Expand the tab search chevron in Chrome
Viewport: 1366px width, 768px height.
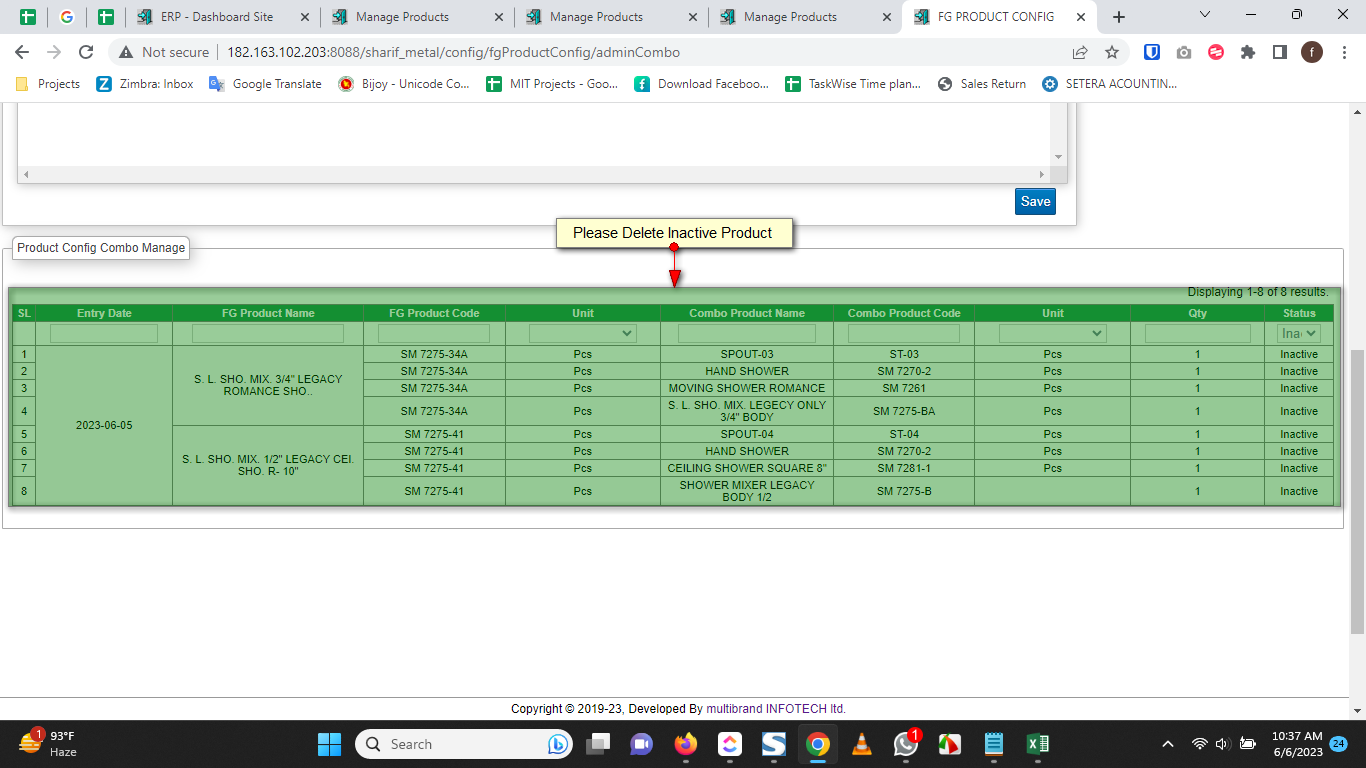click(x=1205, y=15)
